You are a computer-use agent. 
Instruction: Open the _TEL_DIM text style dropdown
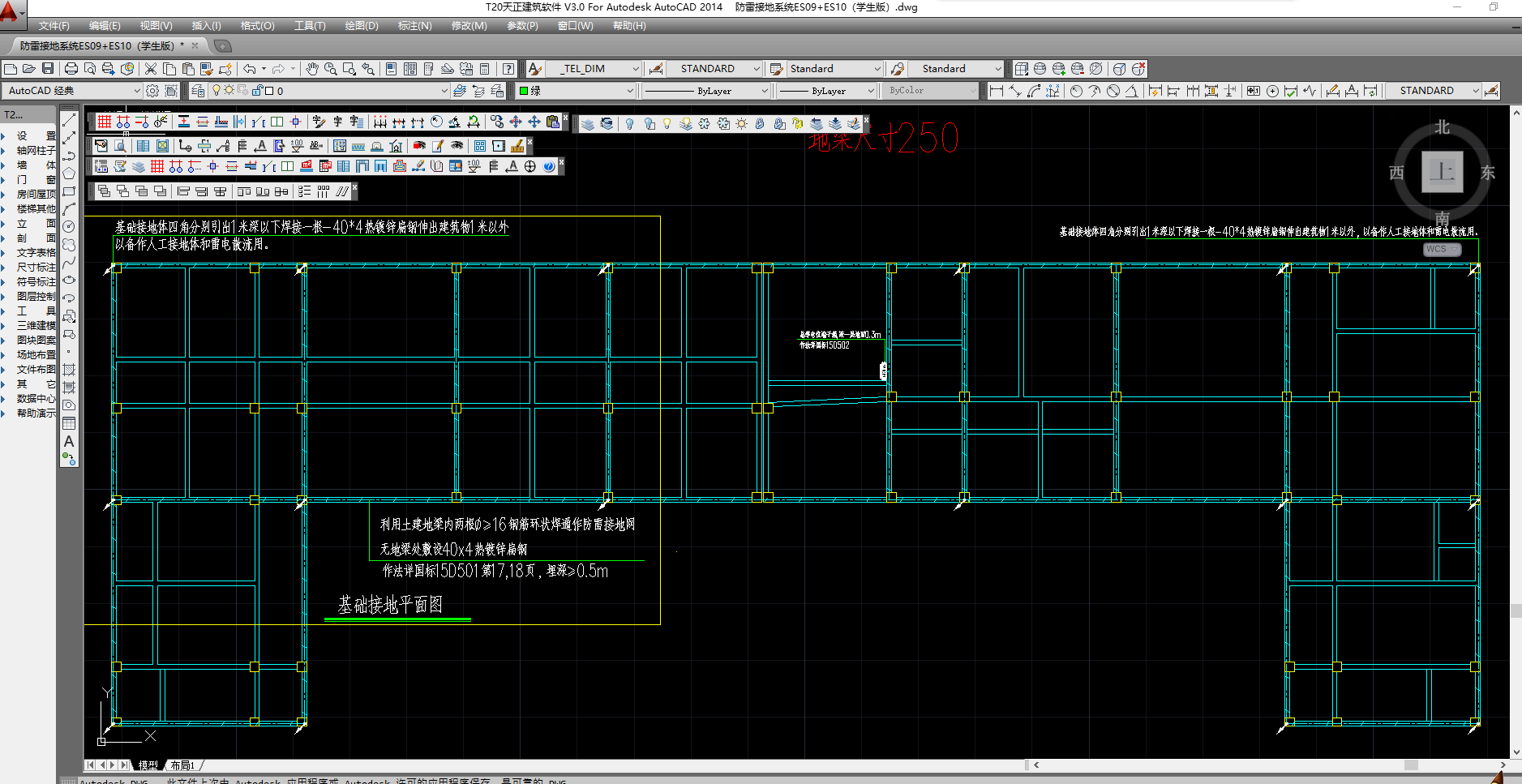pyautogui.click(x=594, y=69)
